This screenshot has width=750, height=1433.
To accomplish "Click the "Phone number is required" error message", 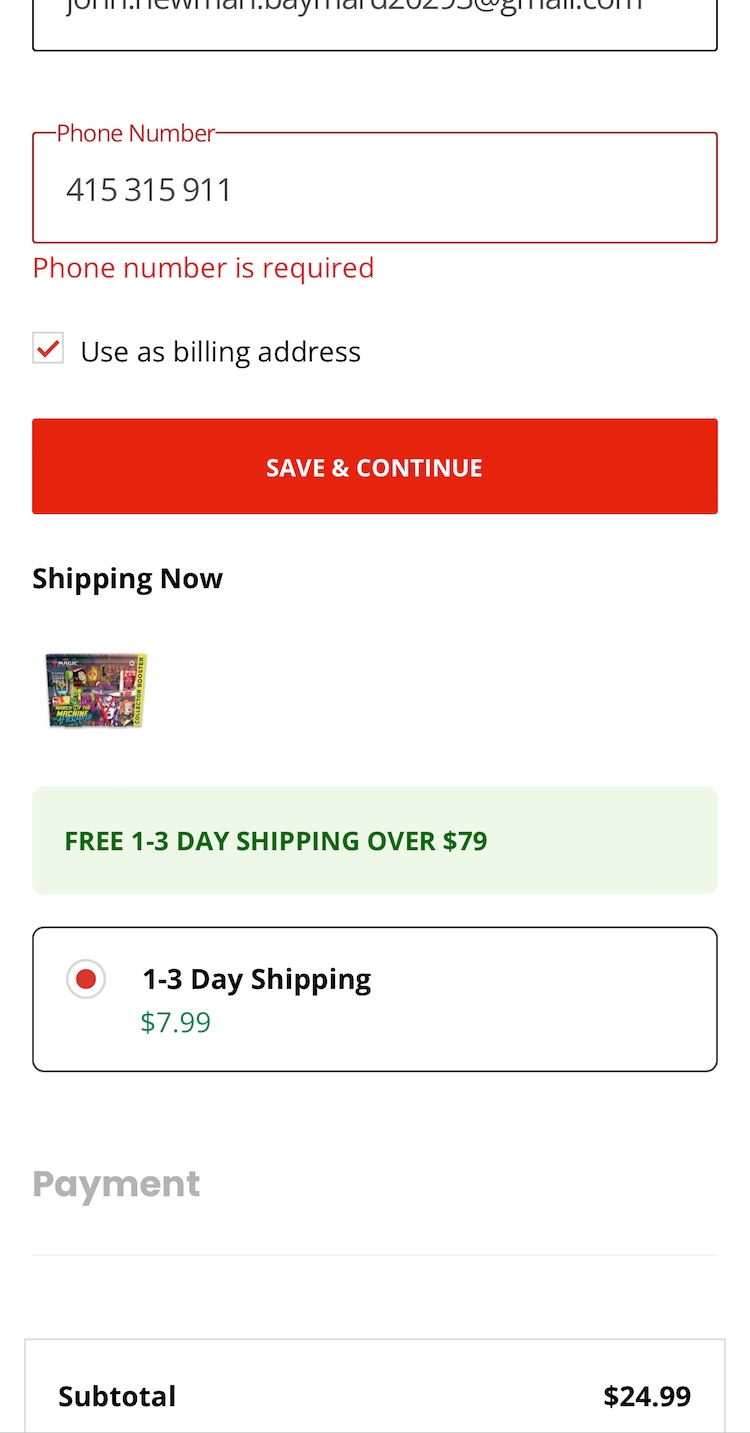I will tap(203, 268).
